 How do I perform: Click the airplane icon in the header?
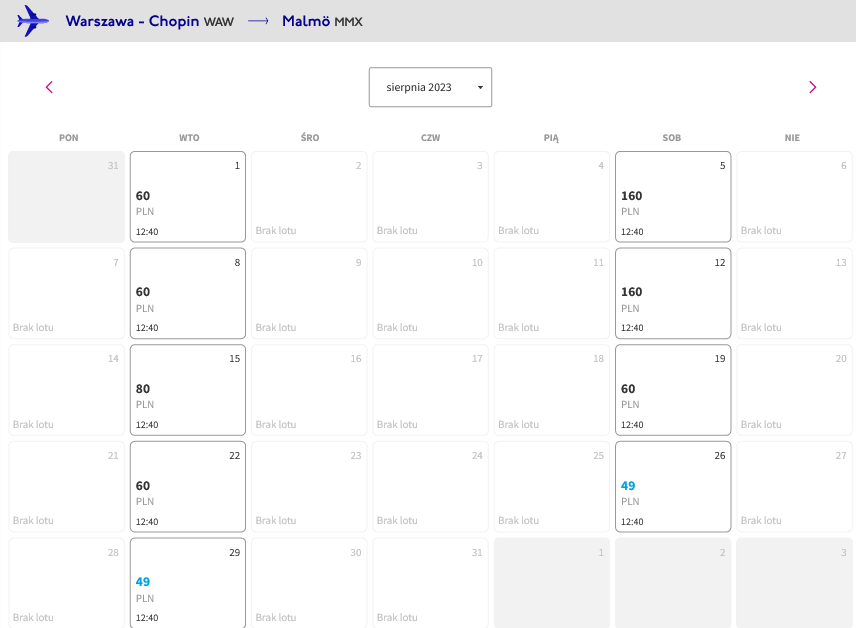[33, 21]
